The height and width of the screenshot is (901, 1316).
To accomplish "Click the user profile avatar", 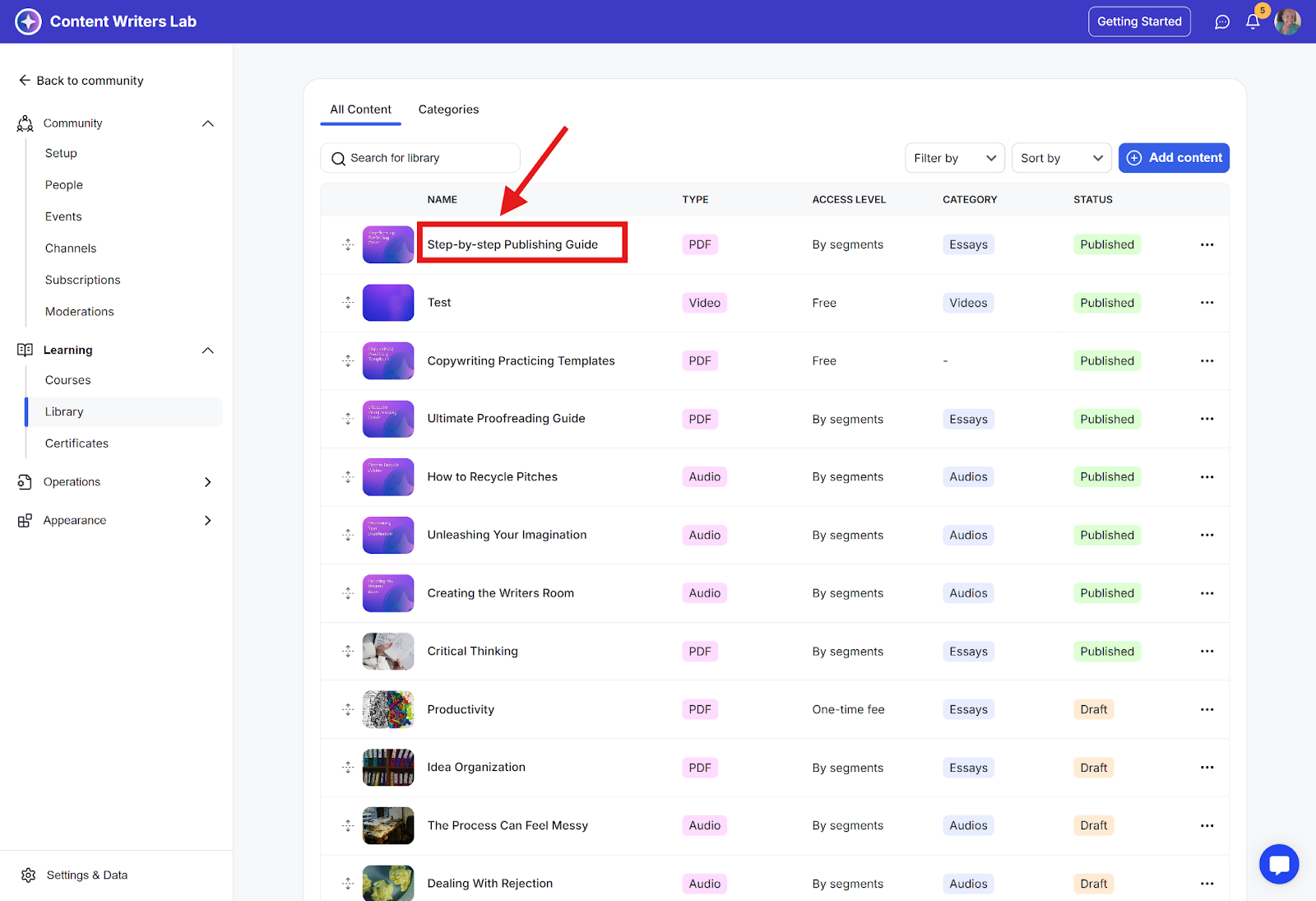I will click(x=1287, y=22).
